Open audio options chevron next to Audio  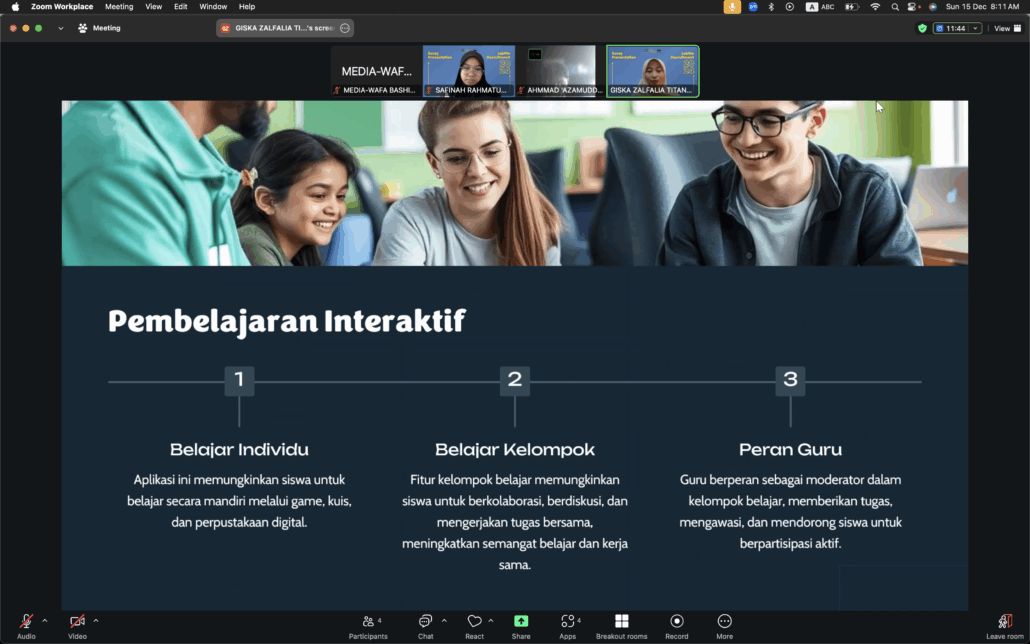click(x=45, y=621)
